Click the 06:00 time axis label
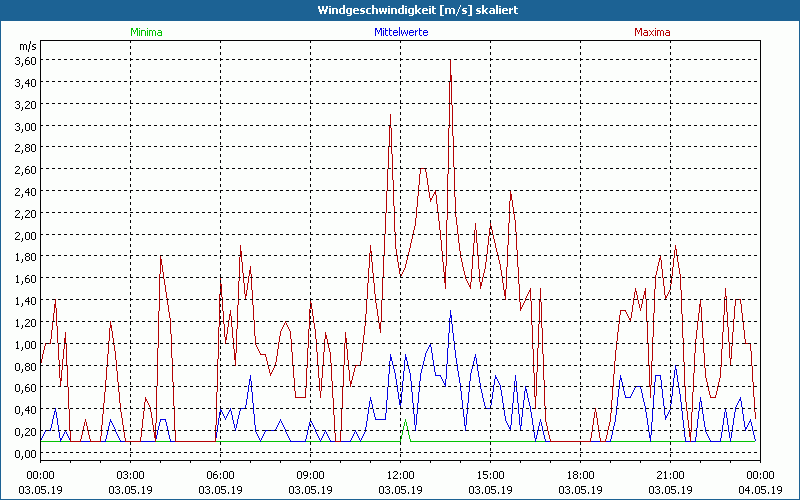 (220, 475)
